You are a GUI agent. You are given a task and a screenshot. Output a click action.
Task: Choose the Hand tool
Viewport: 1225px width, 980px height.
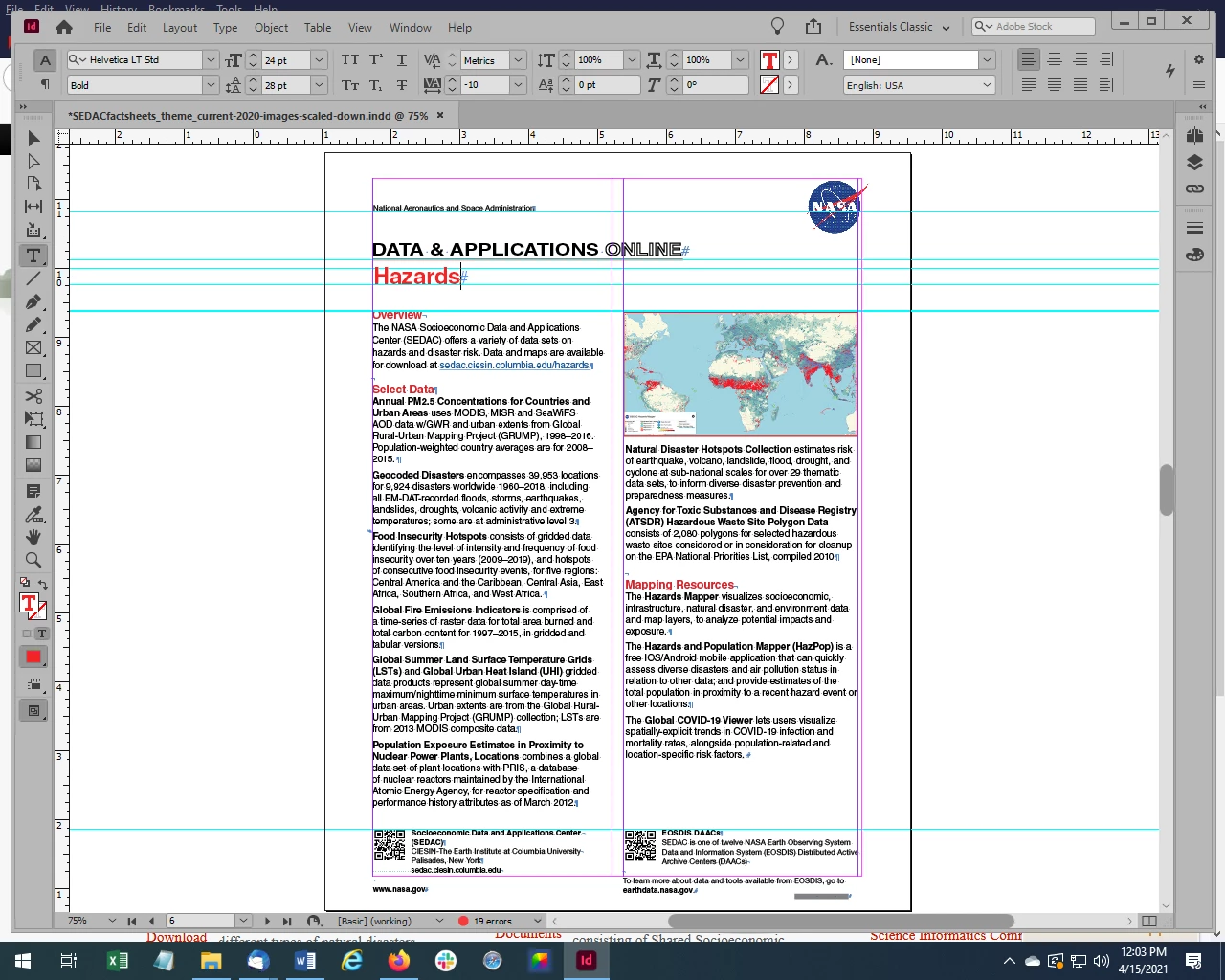pyautogui.click(x=33, y=537)
